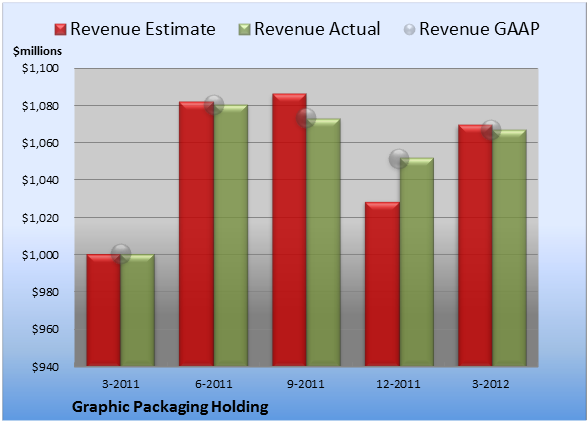Click the '$millions' axis unit label

click(x=37, y=51)
